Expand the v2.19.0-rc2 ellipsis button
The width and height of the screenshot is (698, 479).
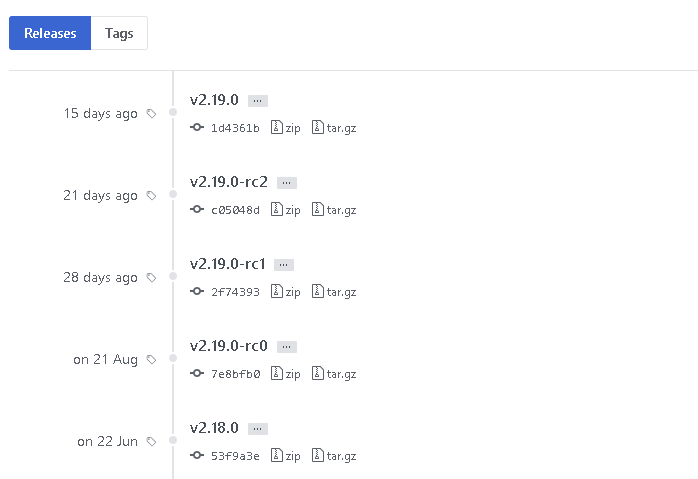[287, 183]
